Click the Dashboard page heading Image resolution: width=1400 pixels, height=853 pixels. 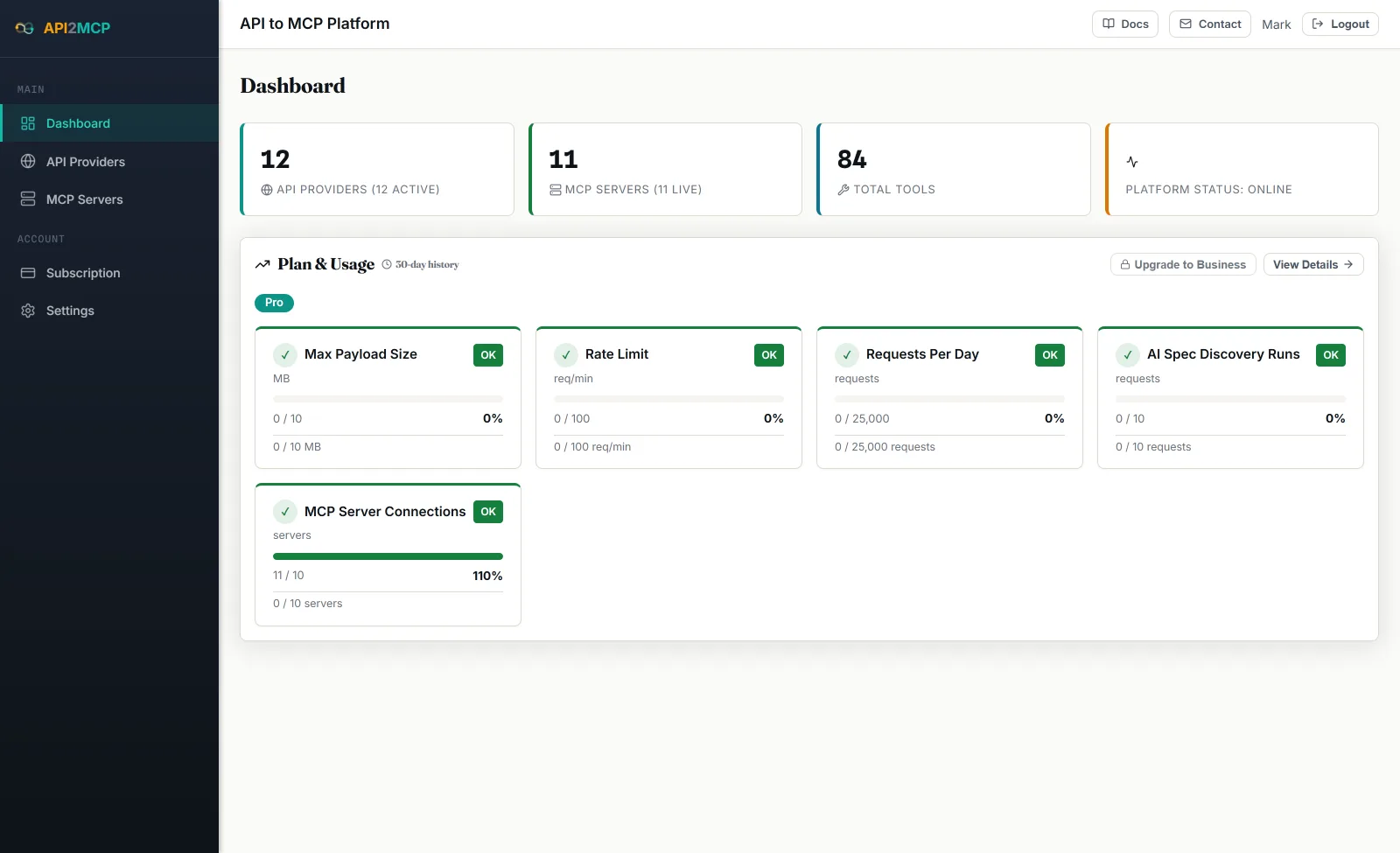coord(292,86)
